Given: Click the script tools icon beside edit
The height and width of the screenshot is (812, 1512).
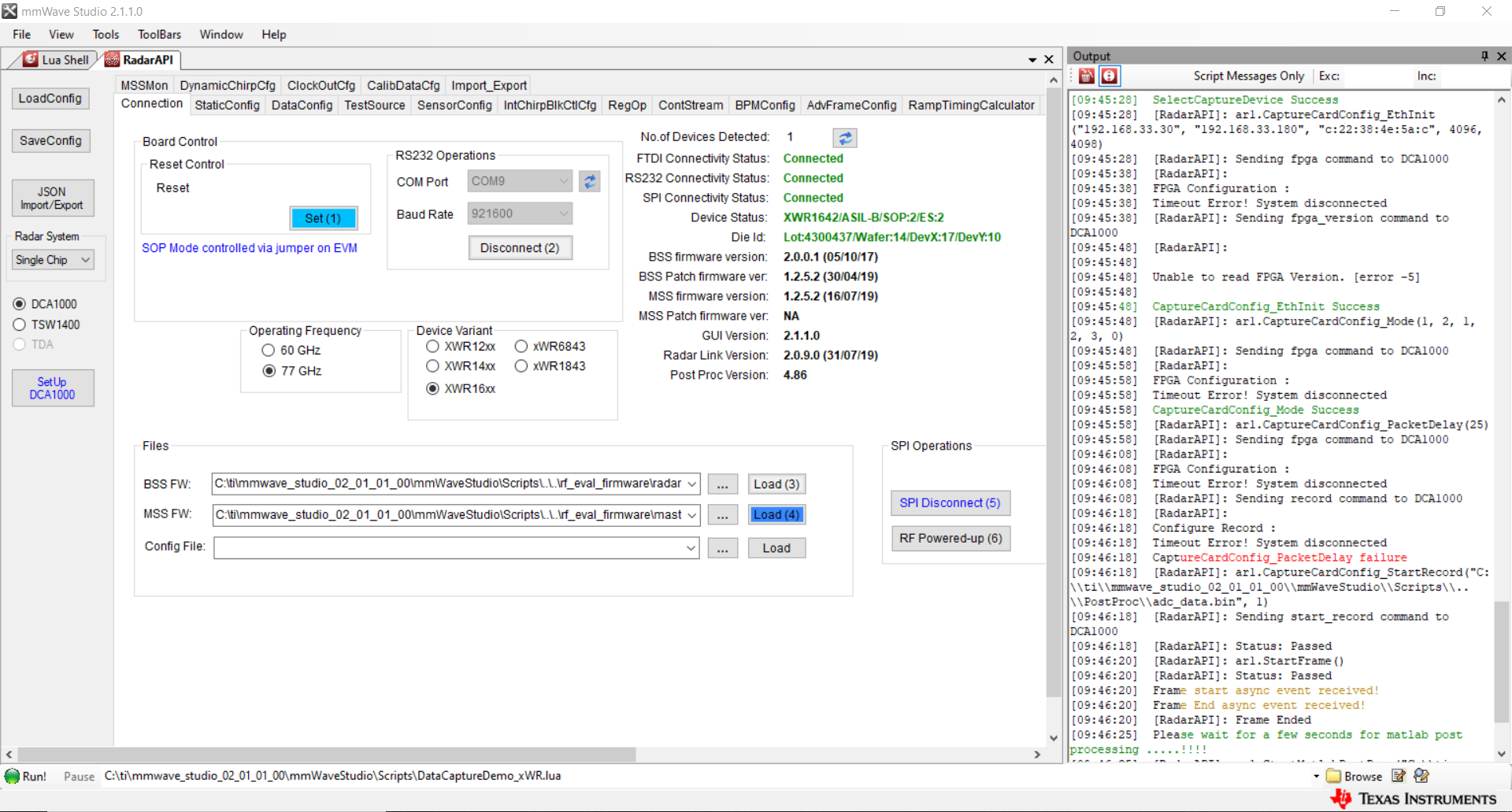Looking at the screenshot, I should coord(1421,776).
